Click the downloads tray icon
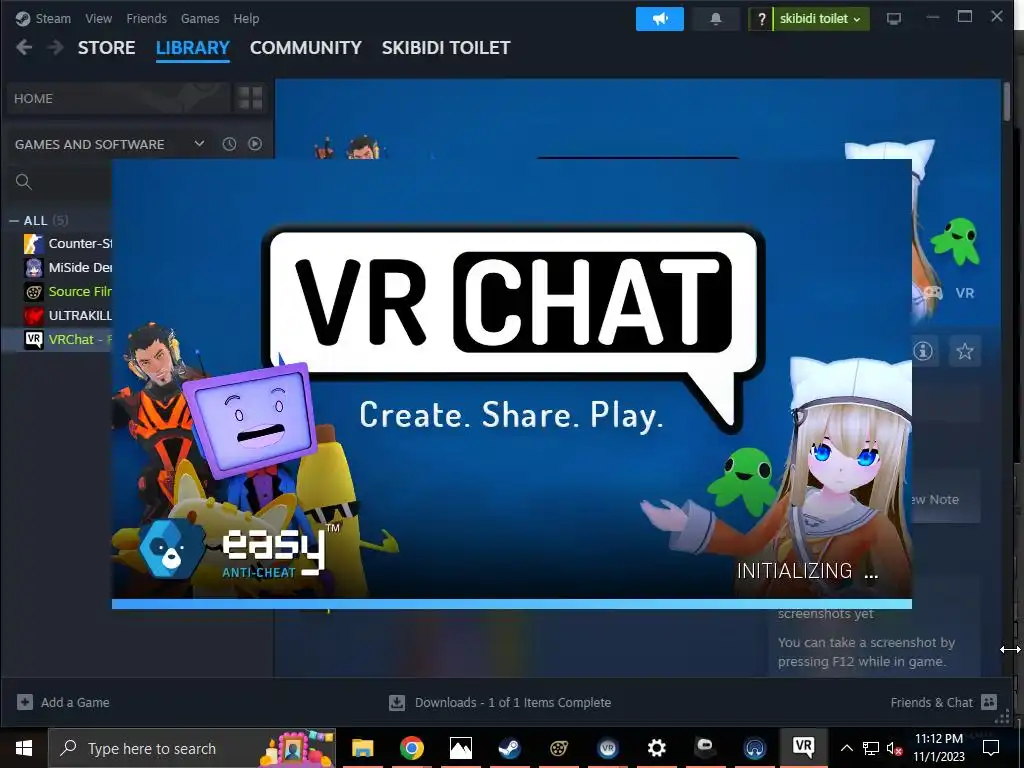 (x=397, y=703)
